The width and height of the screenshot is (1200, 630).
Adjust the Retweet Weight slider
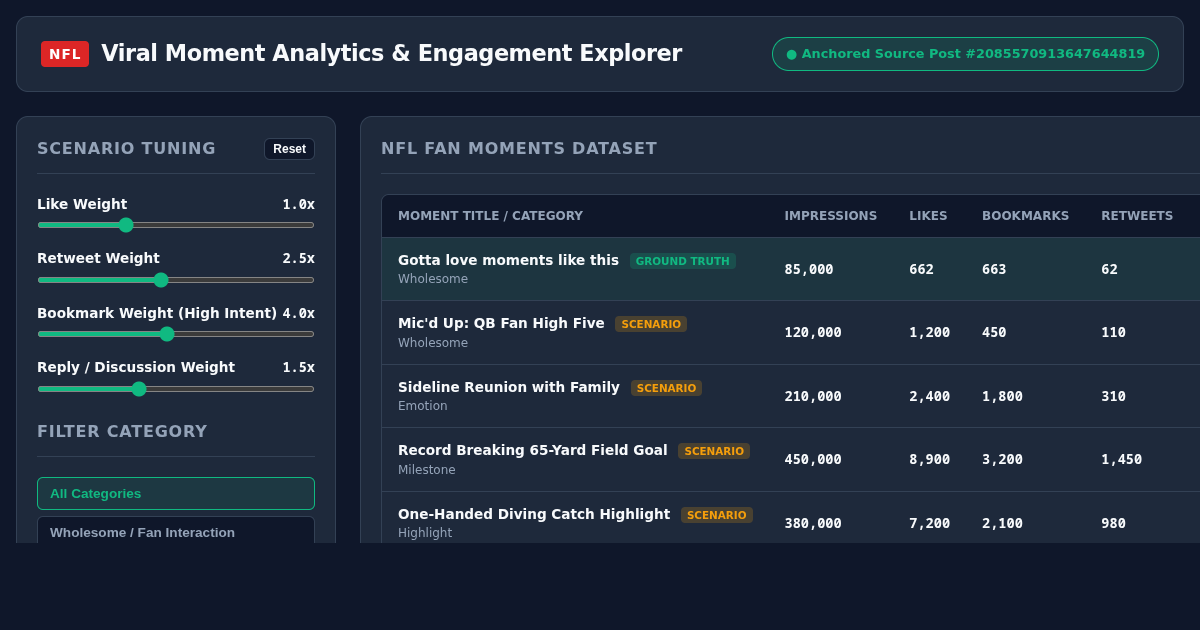tap(176, 280)
